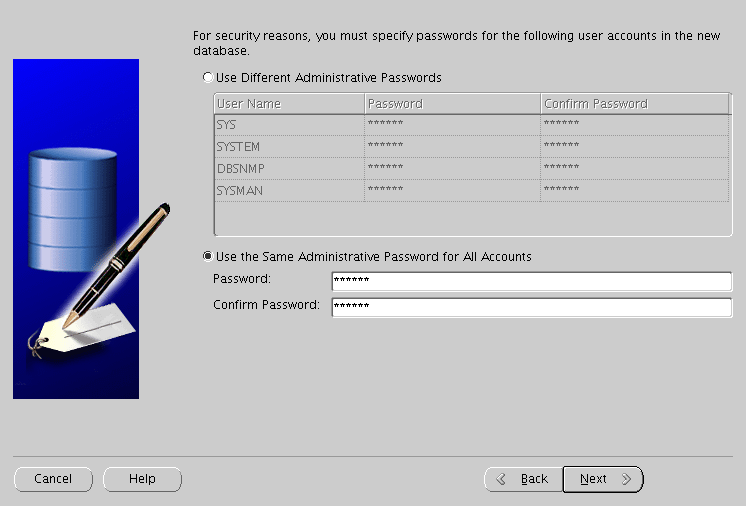Click the Confirm Password column header
The image size is (746, 506).
635,104
